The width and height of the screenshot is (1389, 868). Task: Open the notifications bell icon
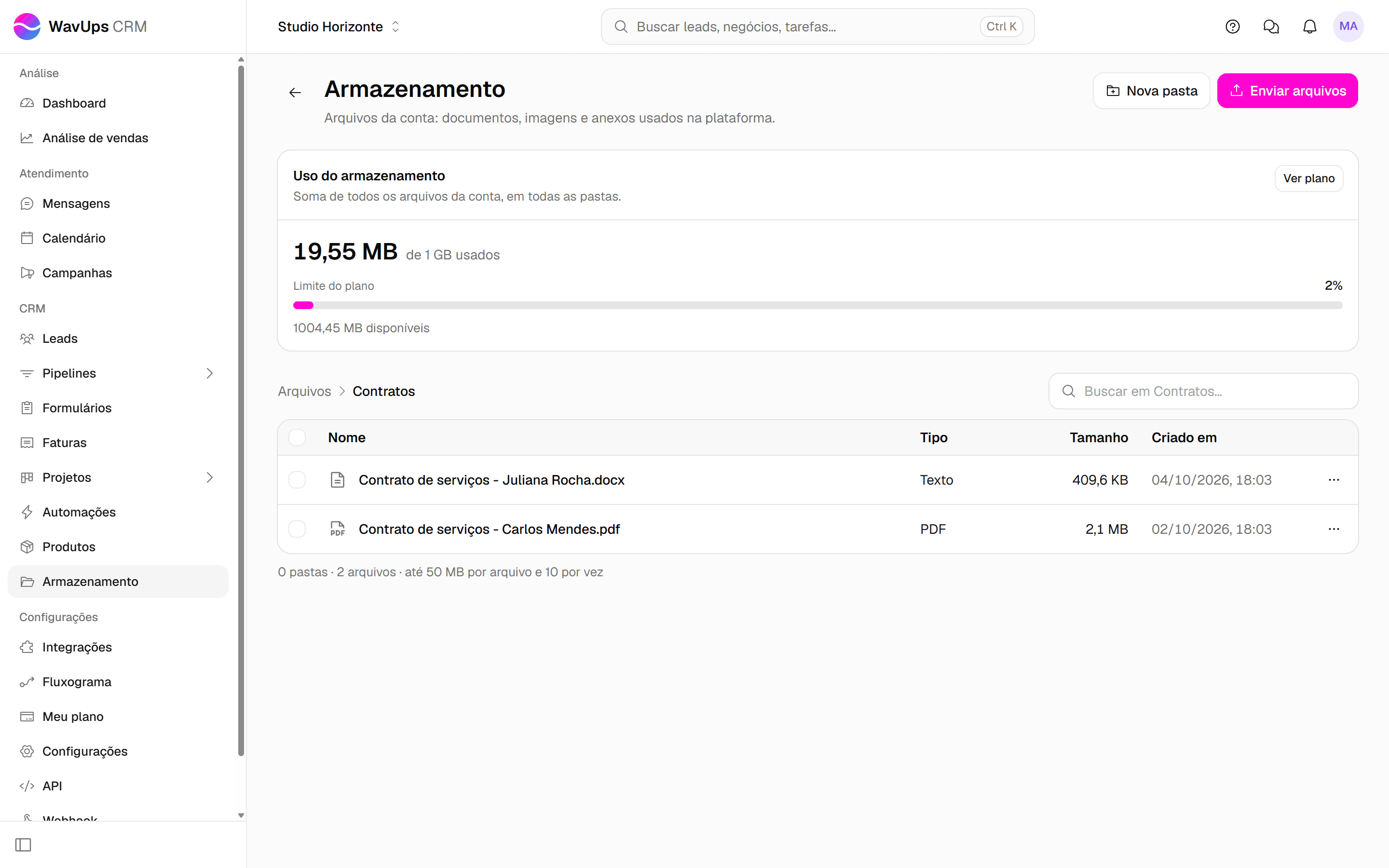1309,27
